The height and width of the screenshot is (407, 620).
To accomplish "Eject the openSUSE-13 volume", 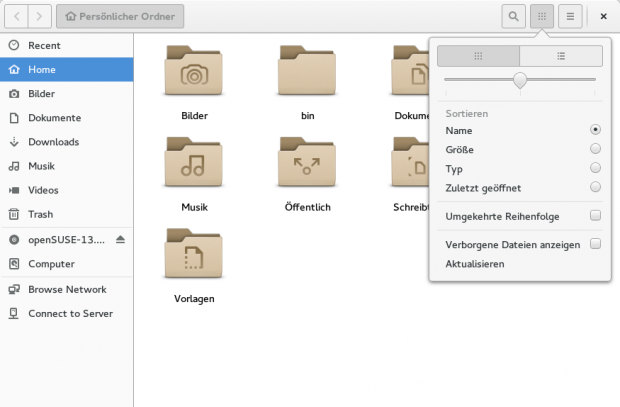I will (121, 240).
